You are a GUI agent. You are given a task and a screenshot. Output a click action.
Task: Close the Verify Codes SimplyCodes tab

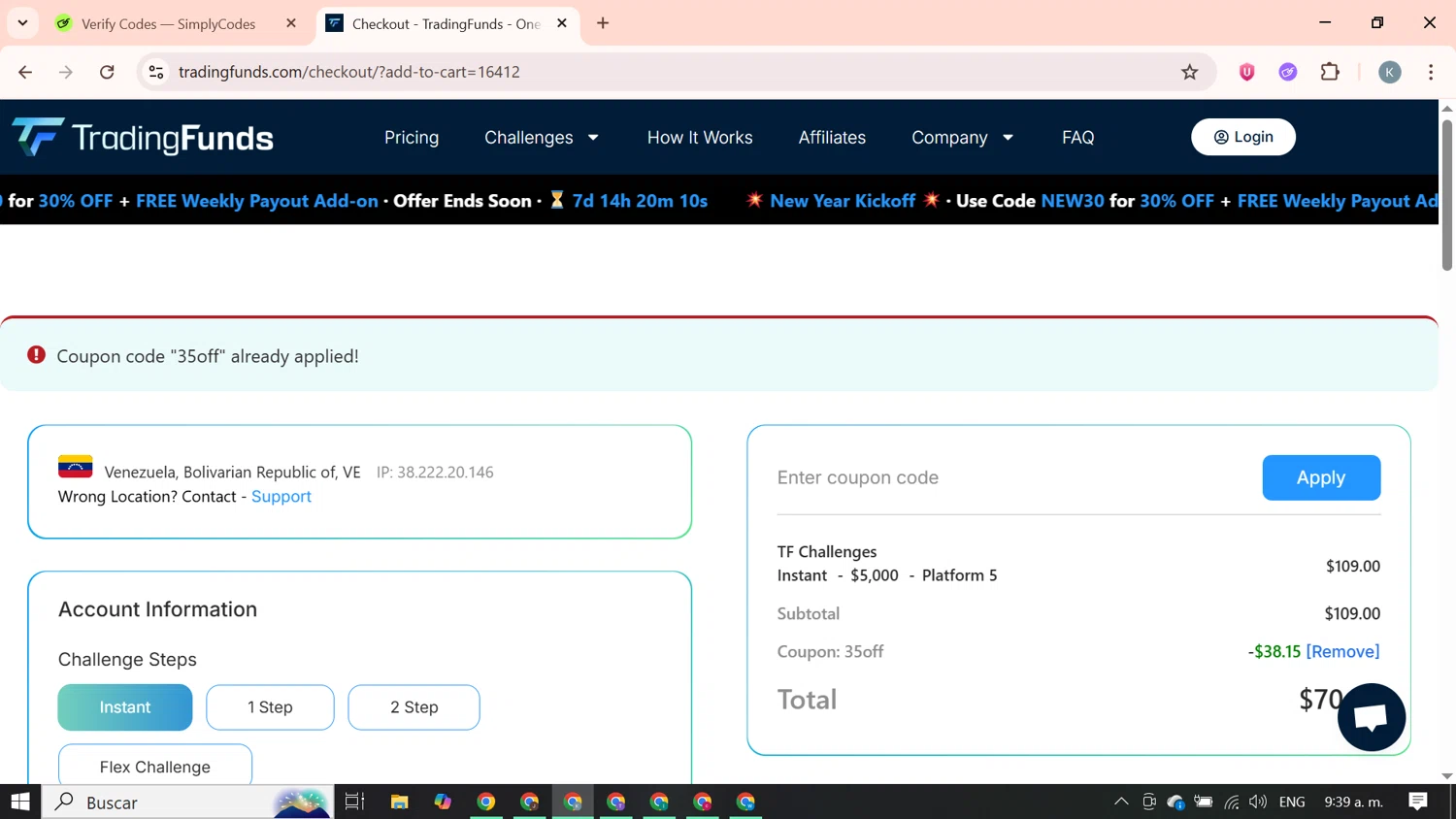[291, 23]
